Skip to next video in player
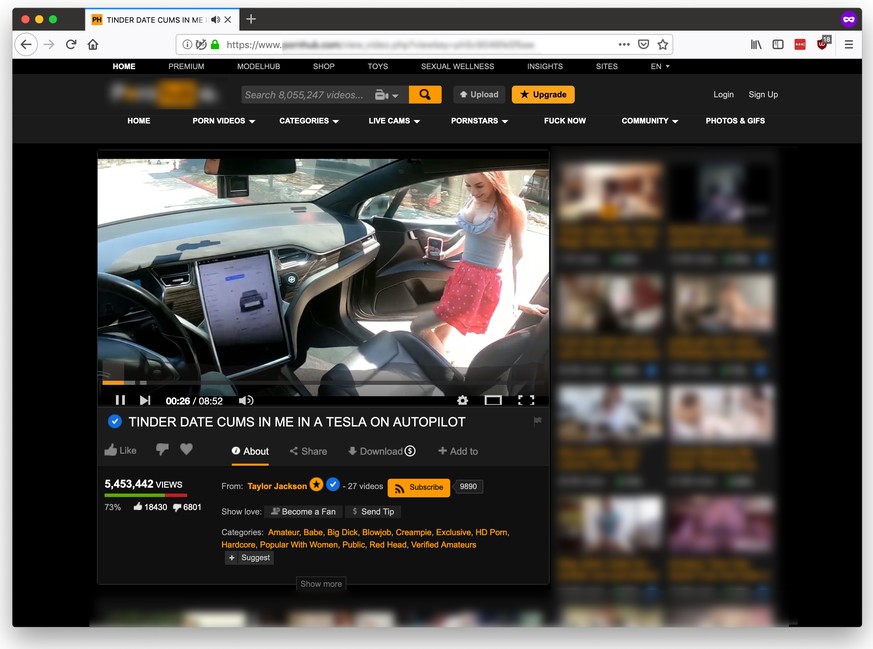 click(145, 400)
